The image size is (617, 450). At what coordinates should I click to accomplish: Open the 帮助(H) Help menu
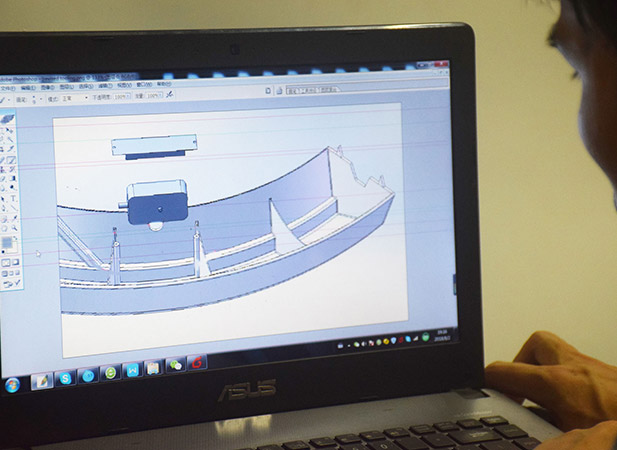click(x=164, y=84)
